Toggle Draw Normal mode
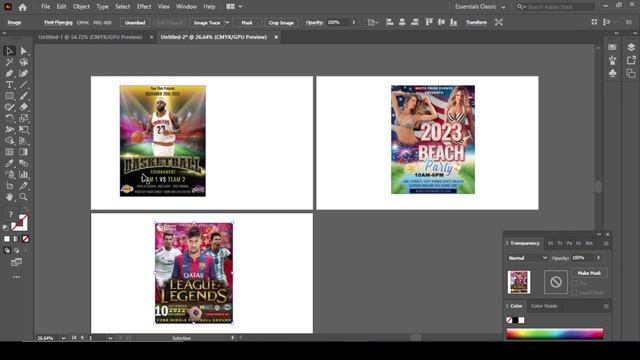Viewport: 640px width, 360px height. 7,250
